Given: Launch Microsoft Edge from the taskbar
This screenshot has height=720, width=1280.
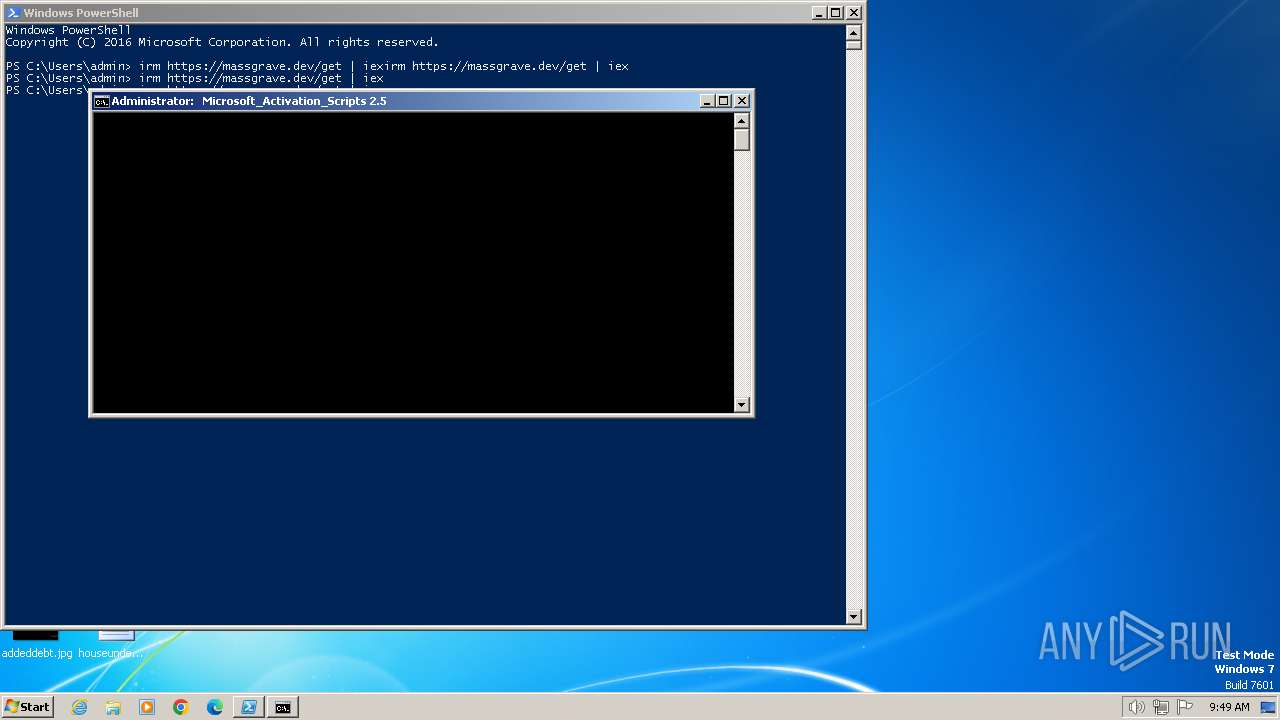Looking at the screenshot, I should coord(215,707).
